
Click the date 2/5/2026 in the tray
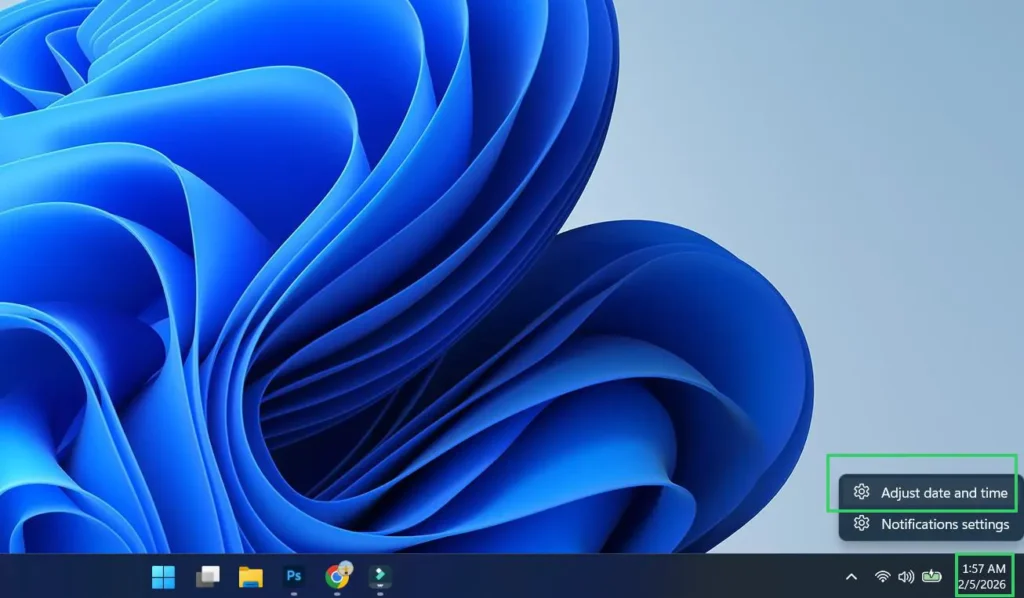(x=983, y=583)
